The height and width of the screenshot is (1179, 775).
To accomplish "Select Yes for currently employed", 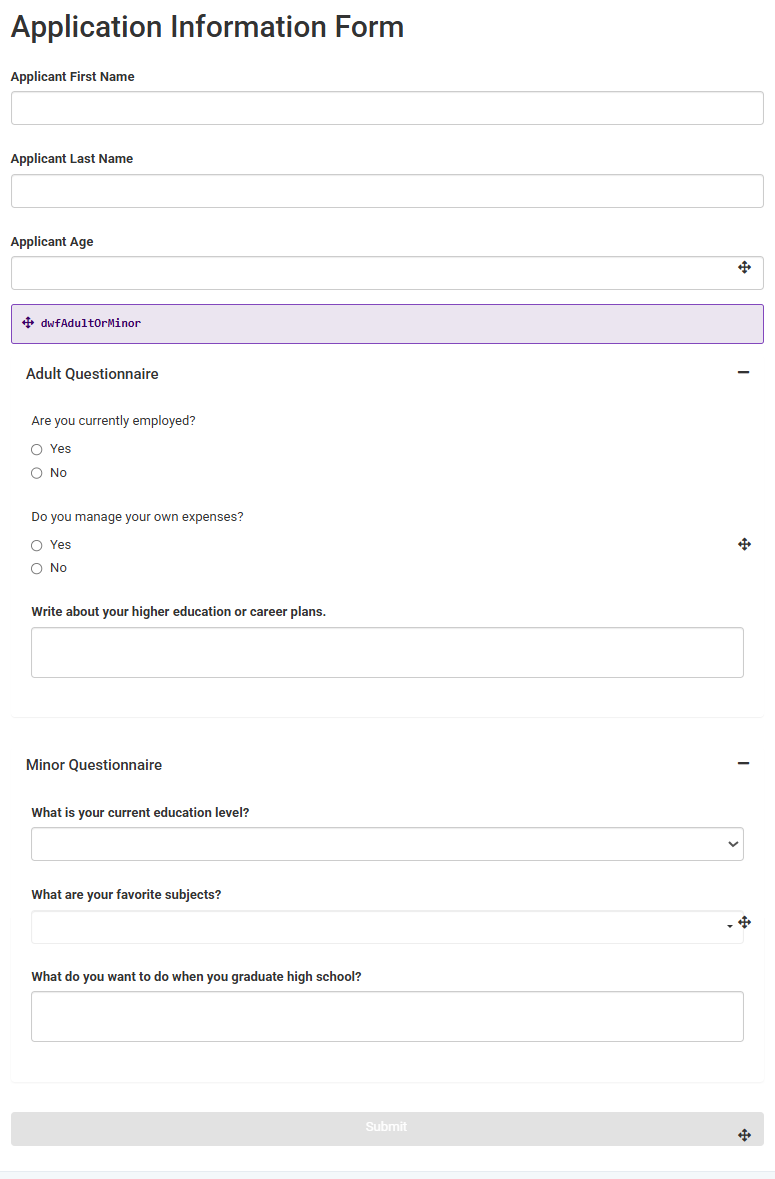I will click(x=37, y=450).
